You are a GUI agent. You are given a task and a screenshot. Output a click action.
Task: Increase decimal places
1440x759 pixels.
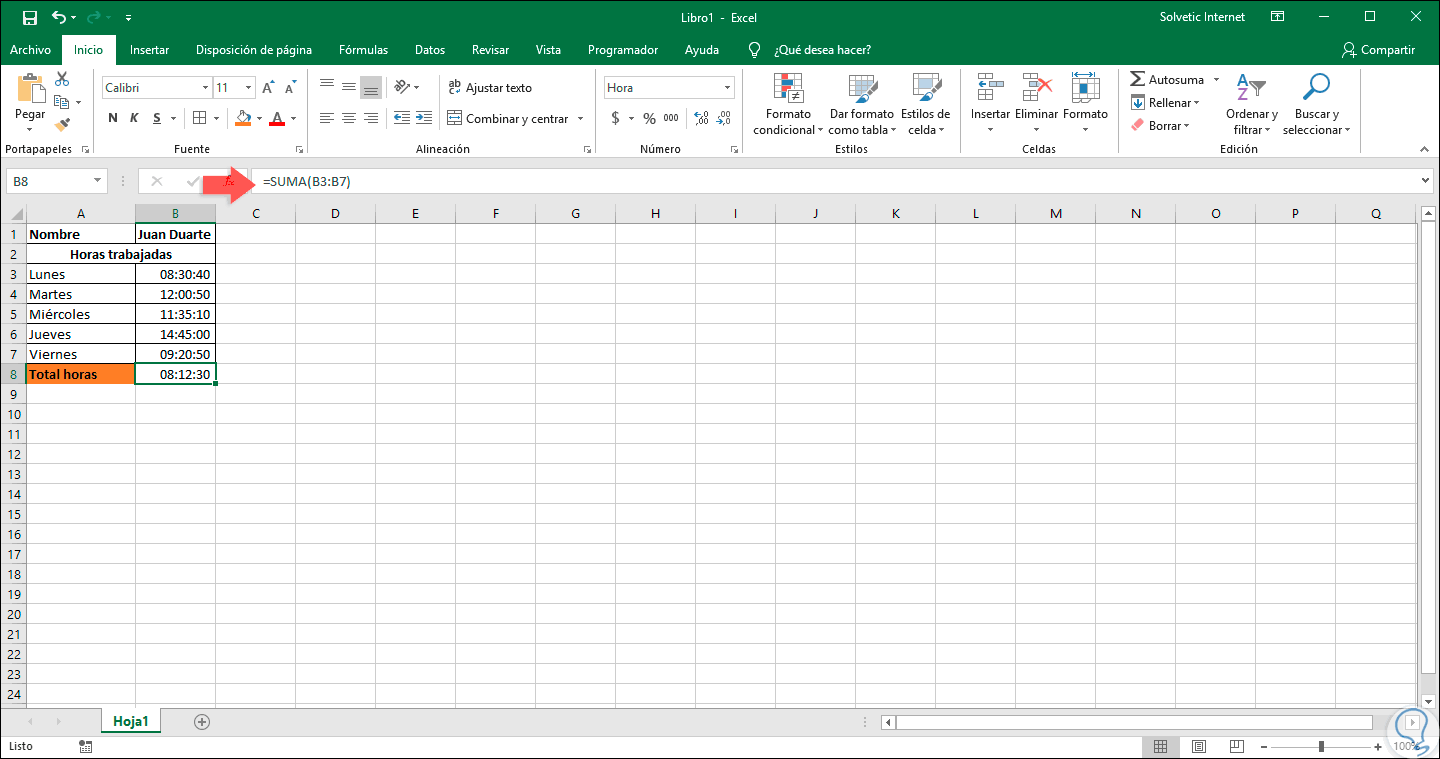click(x=701, y=118)
